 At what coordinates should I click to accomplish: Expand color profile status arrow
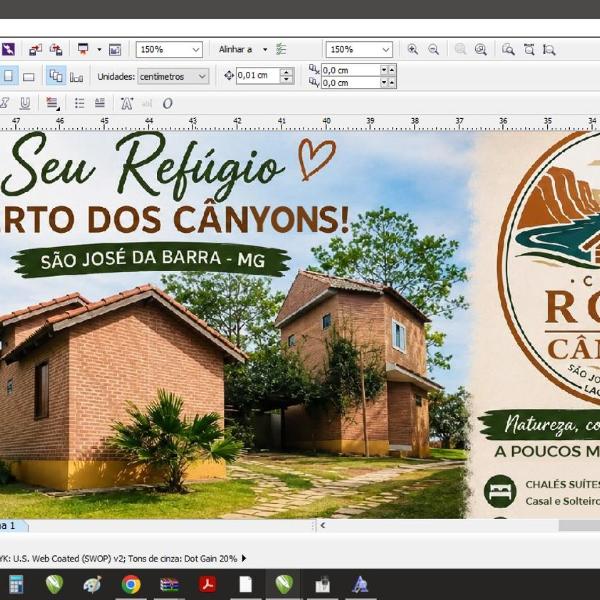[244, 558]
